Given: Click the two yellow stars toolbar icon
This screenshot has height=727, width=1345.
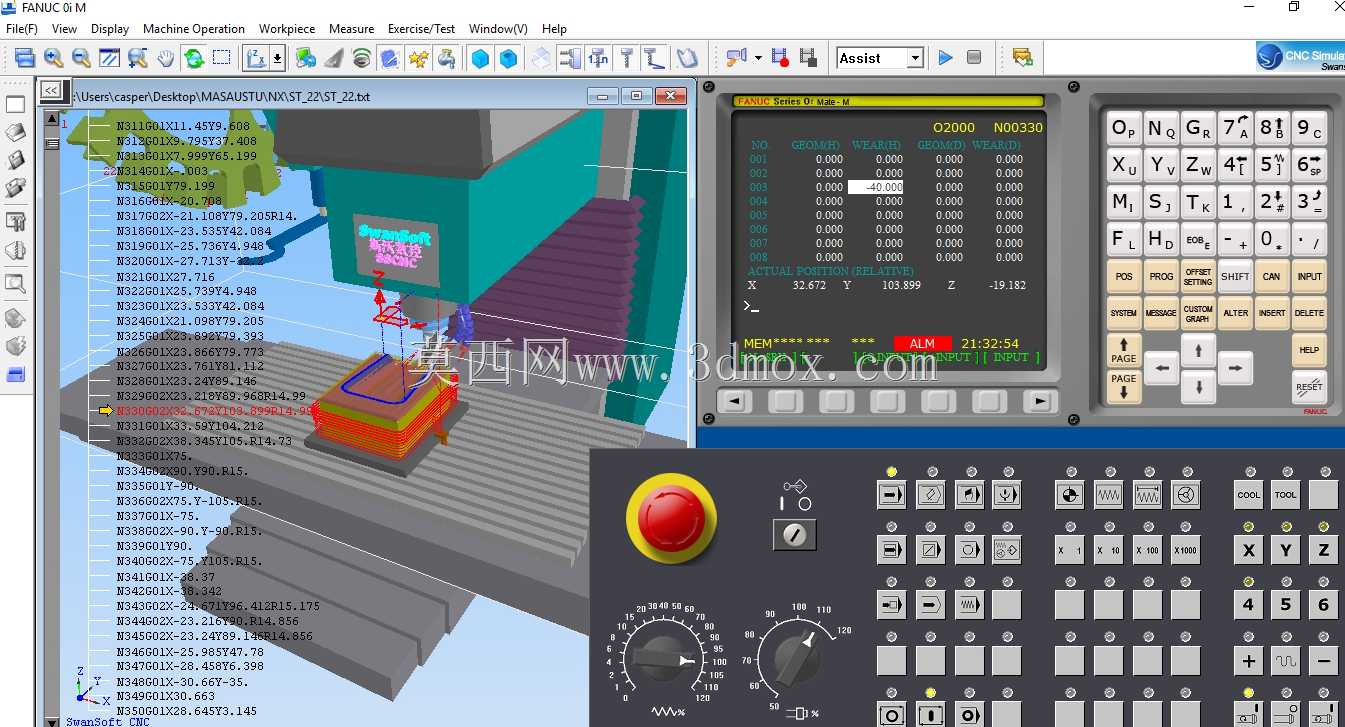Looking at the screenshot, I should [x=418, y=58].
